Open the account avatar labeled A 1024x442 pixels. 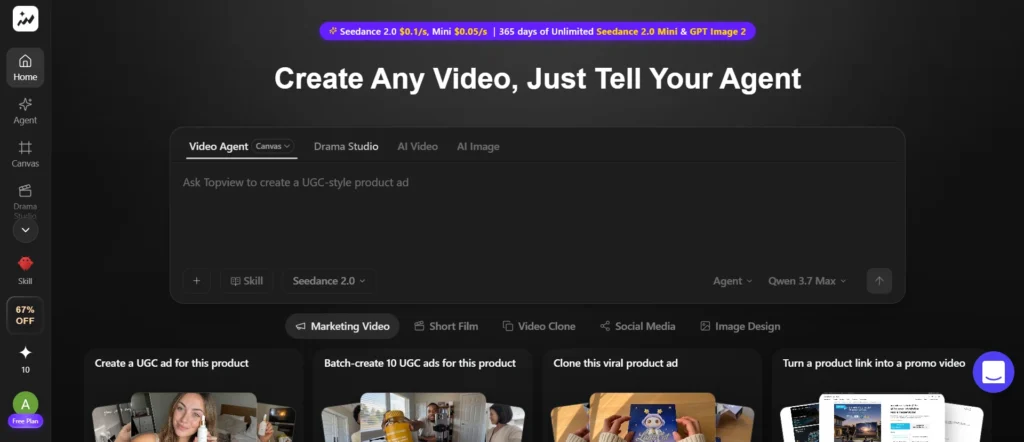pos(25,404)
